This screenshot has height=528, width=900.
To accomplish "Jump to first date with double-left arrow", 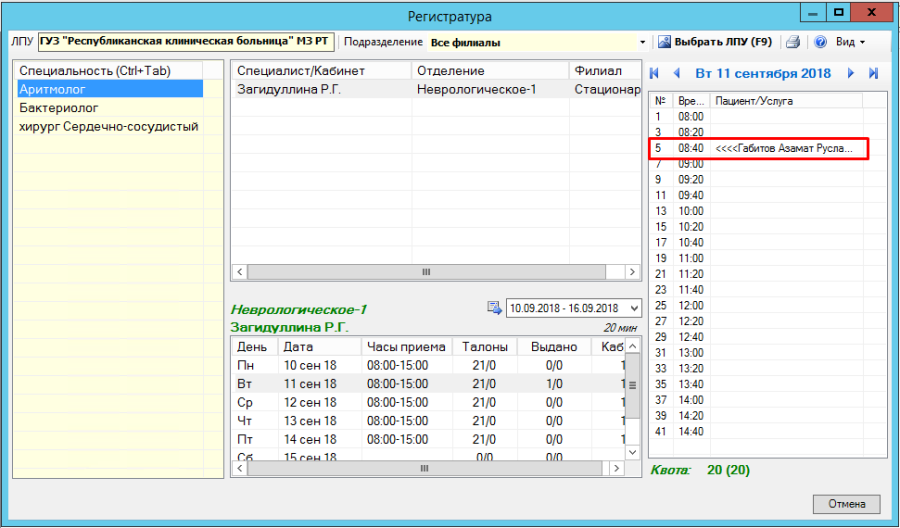I will [x=654, y=73].
